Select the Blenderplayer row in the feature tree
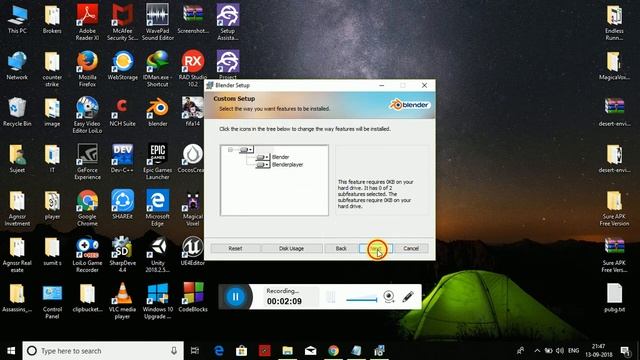The image size is (640, 360). point(287,165)
